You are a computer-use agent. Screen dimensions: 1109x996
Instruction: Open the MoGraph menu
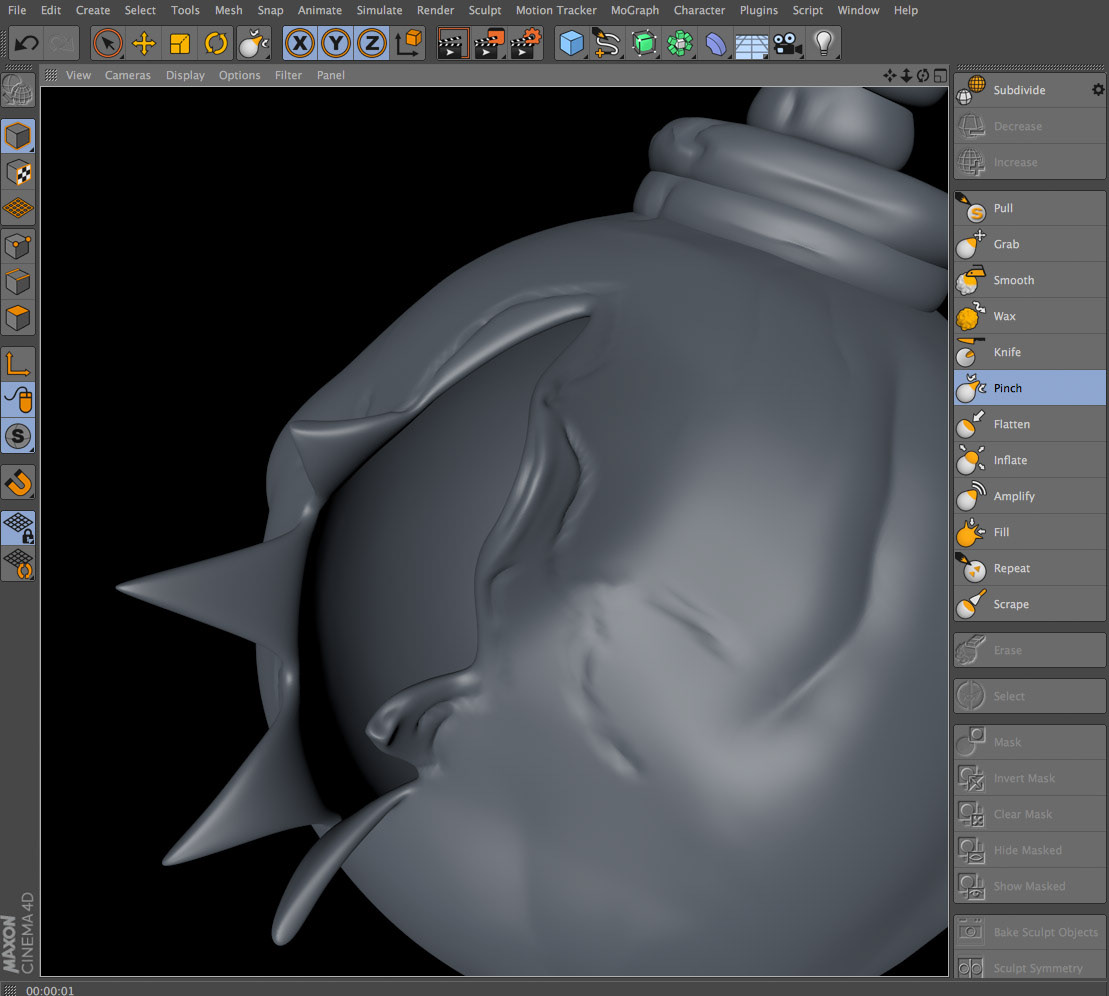click(x=634, y=10)
